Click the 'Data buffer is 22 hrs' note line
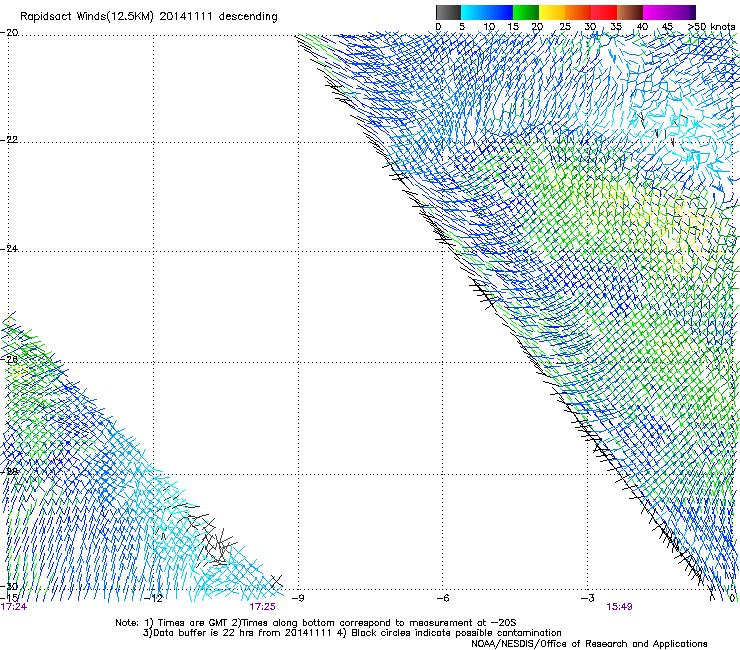The height and width of the screenshot is (650, 740). pyautogui.click(x=352, y=633)
